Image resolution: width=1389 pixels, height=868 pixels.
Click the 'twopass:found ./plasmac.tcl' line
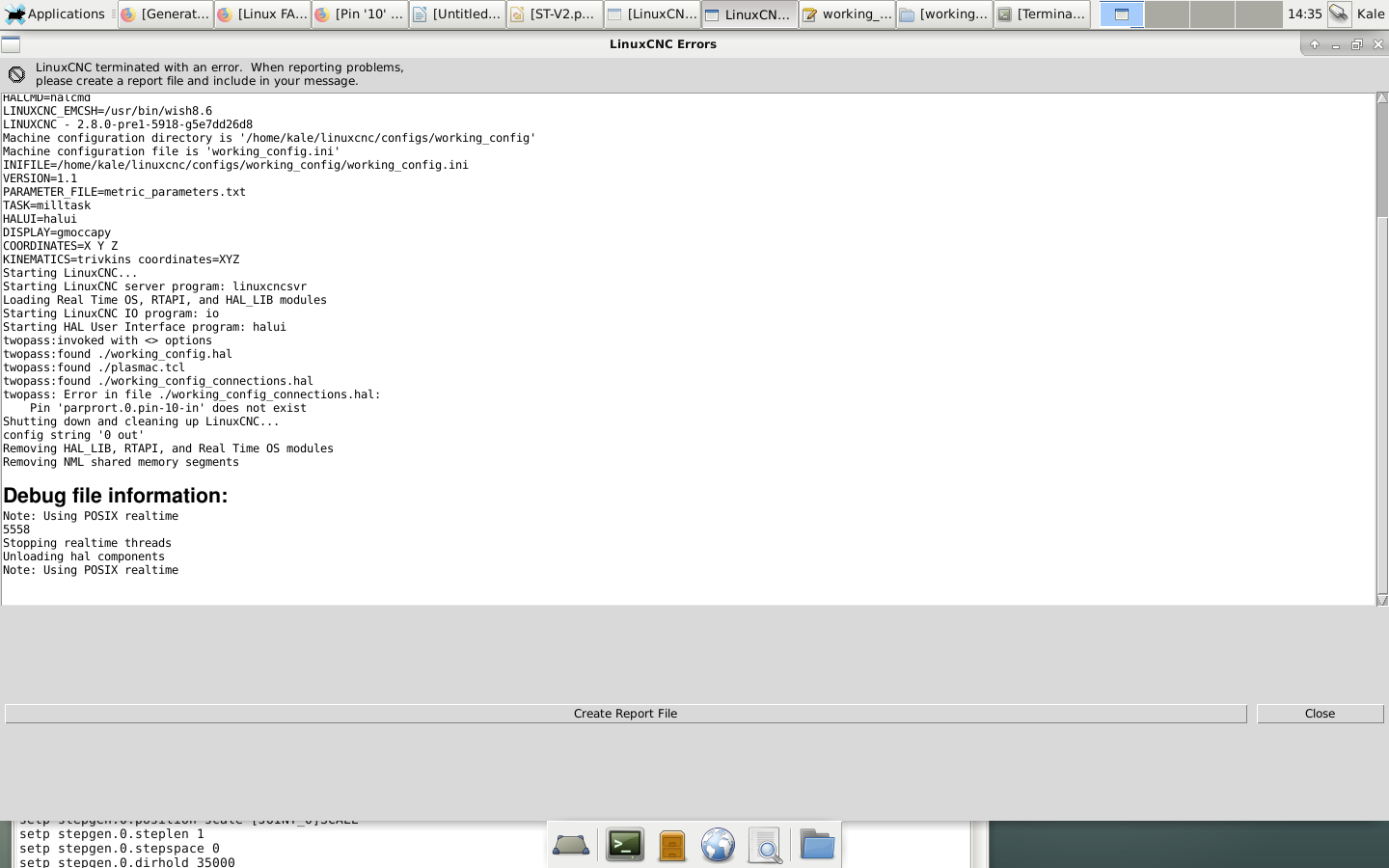click(94, 367)
